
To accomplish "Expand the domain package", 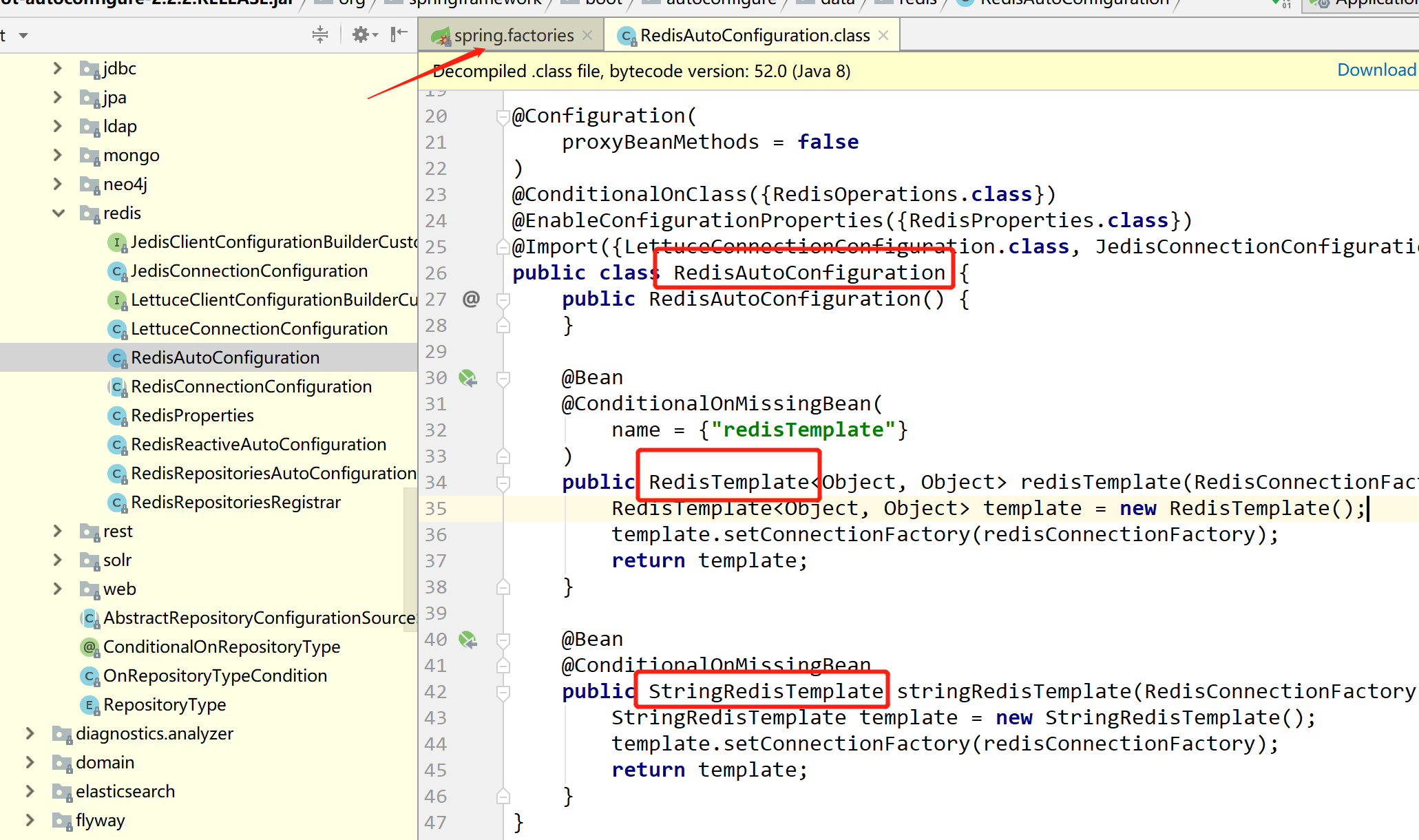I will click(x=30, y=762).
